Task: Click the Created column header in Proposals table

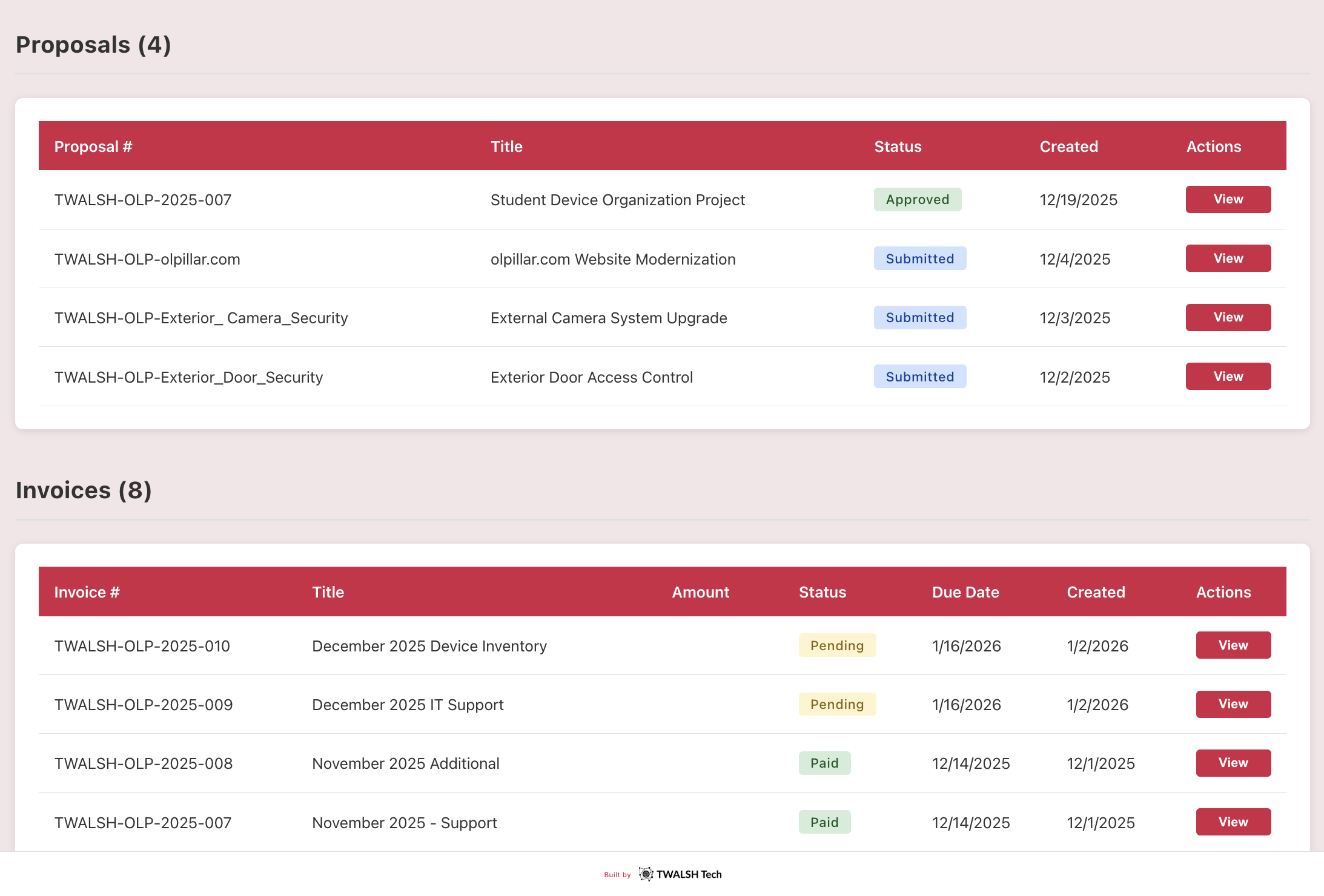Action: [1068, 146]
